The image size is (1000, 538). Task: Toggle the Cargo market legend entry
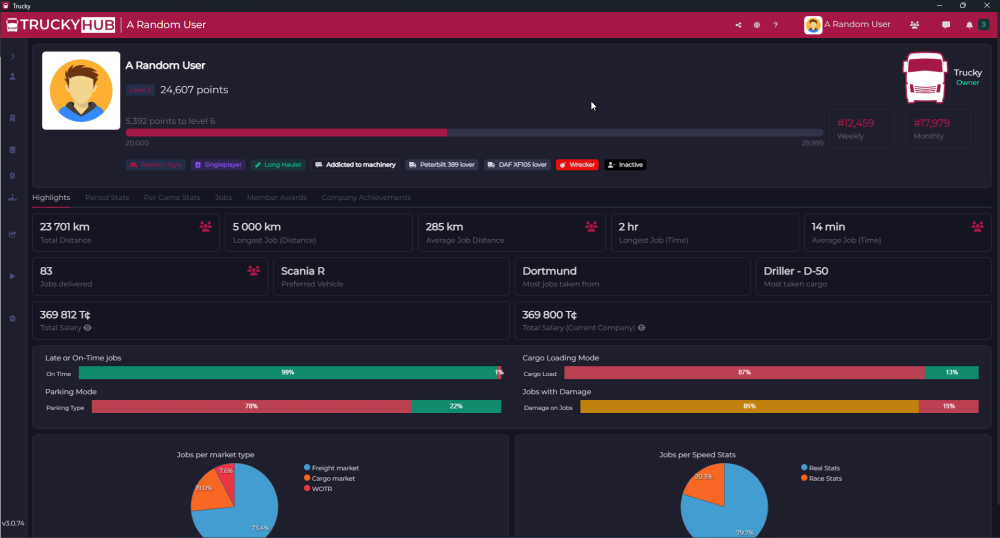click(x=329, y=478)
